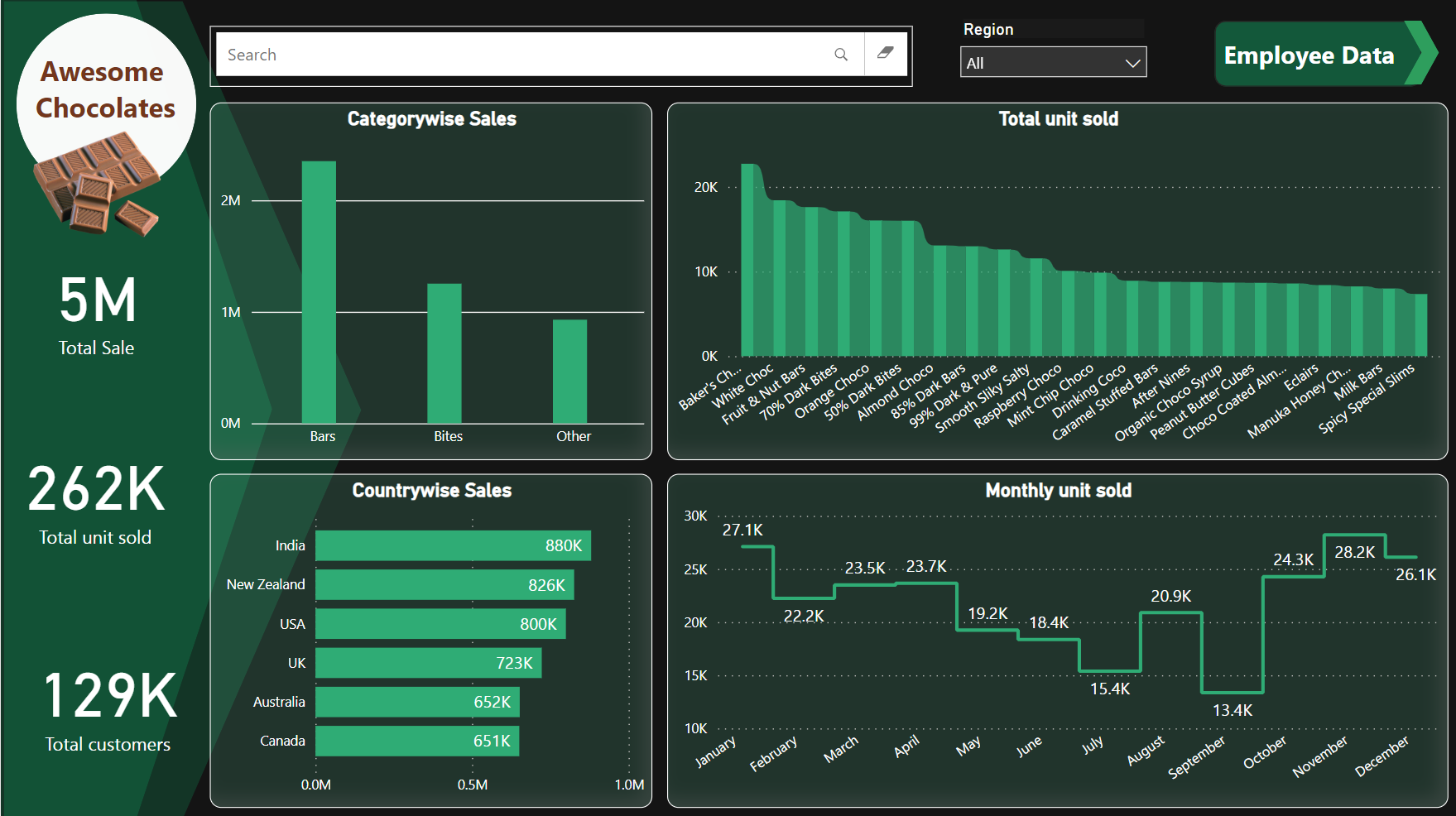Select the USA 800K sales bar
Viewport: 1456px width, 816px height.
pos(440,624)
